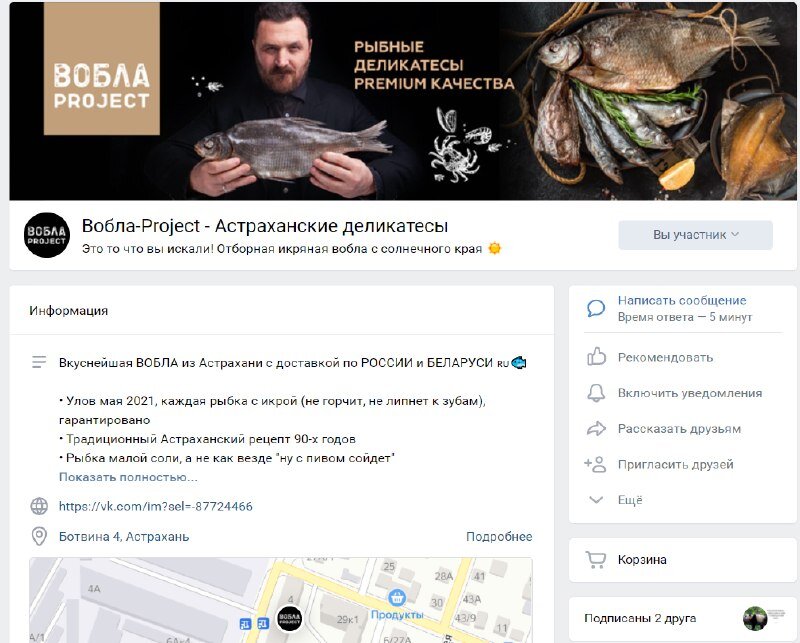
Task: Click the Вобла Project group avatar
Action: pyautogui.click(x=47, y=235)
